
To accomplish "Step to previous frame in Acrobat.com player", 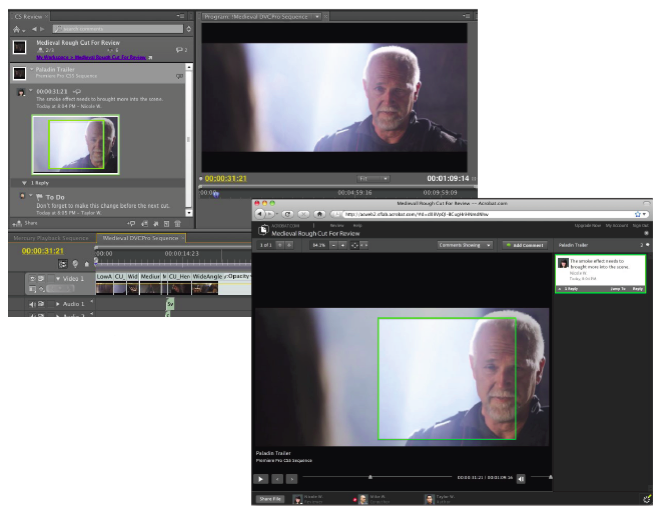I will click(277, 479).
